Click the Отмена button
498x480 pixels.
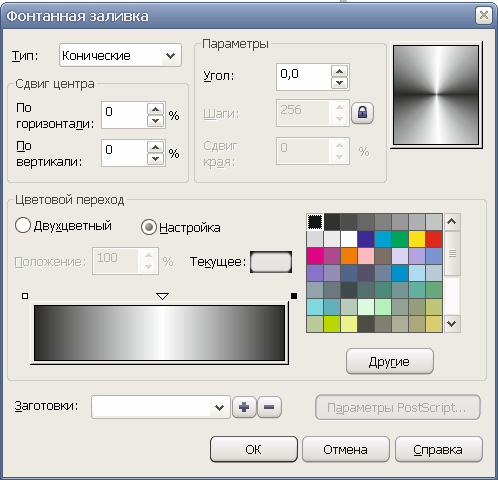[x=346, y=449]
